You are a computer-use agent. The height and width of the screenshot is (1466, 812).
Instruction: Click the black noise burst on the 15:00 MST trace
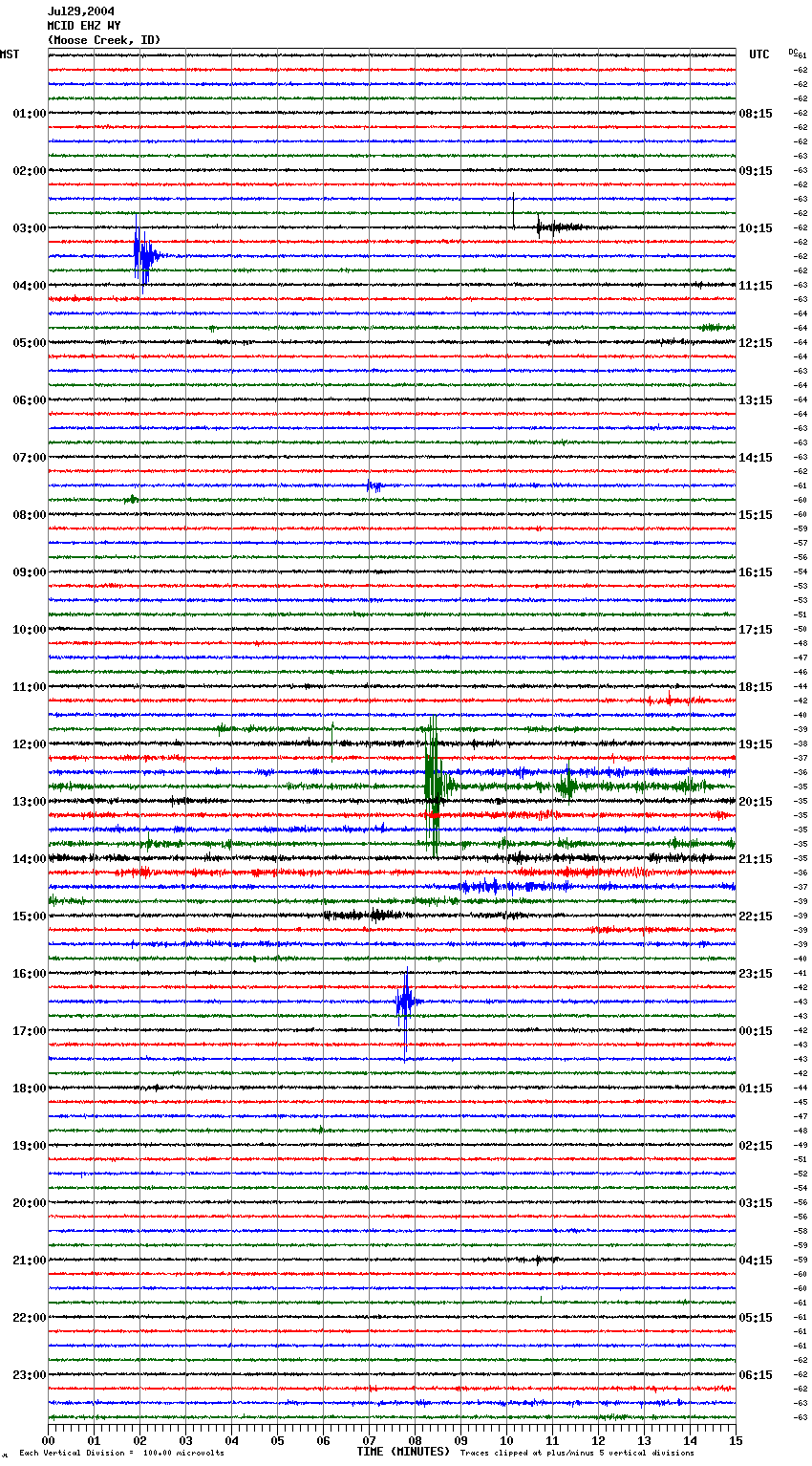click(368, 916)
